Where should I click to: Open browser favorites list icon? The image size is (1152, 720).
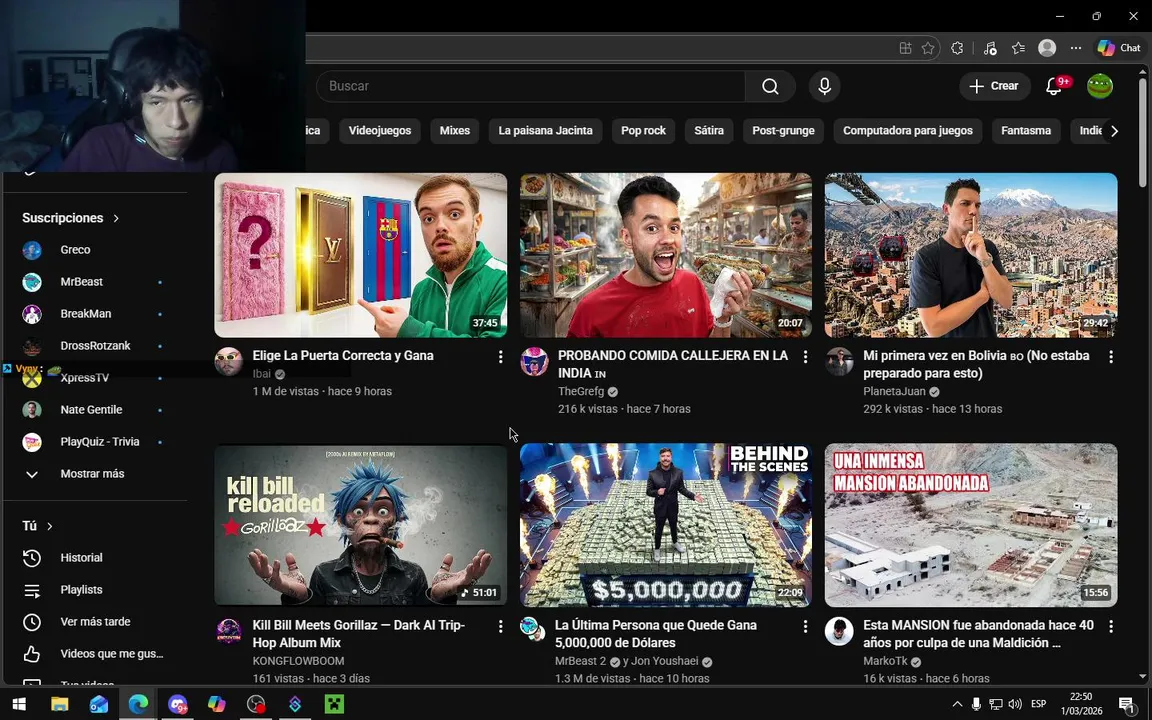[x=1018, y=48]
